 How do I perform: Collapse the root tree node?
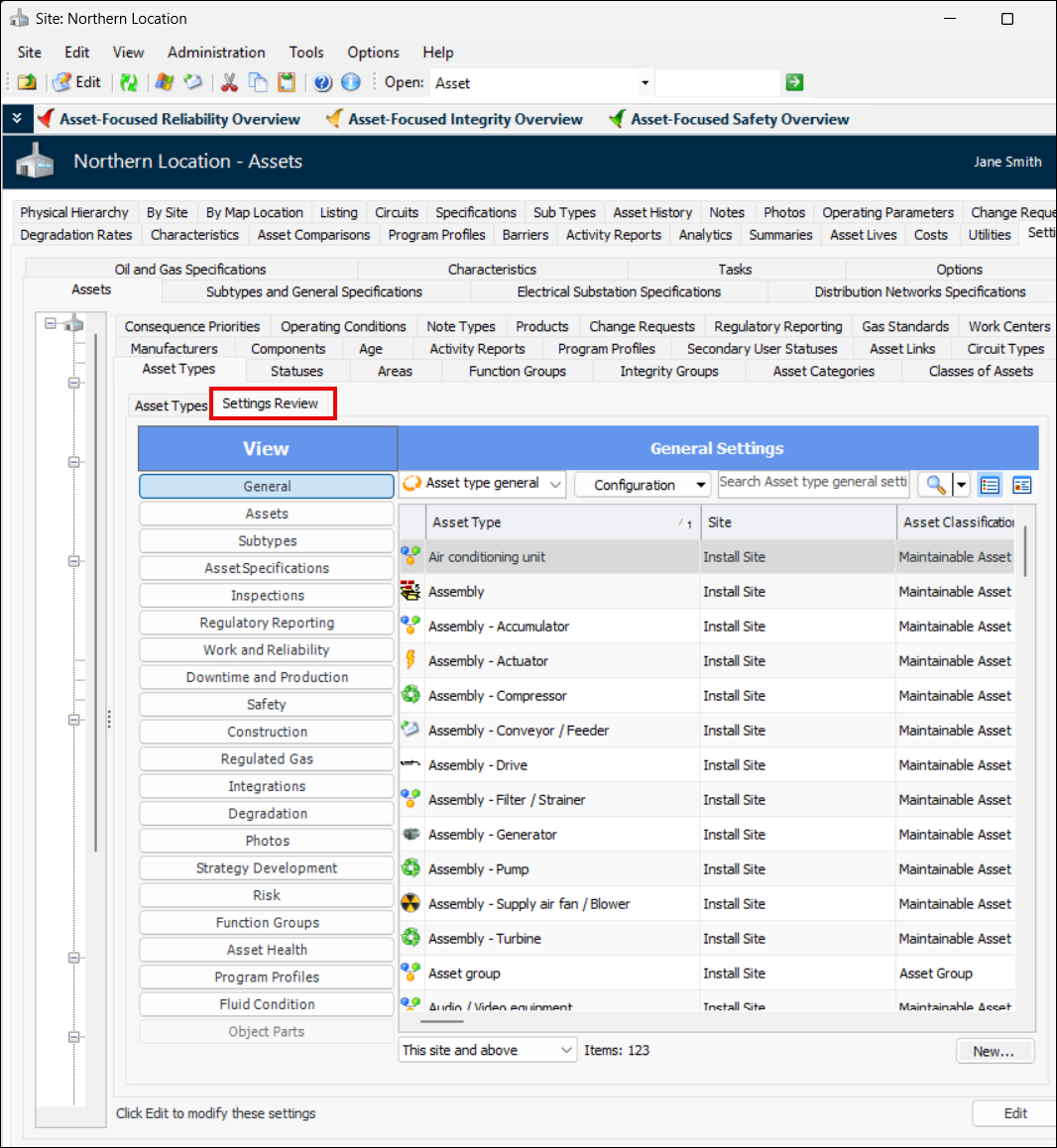click(51, 323)
